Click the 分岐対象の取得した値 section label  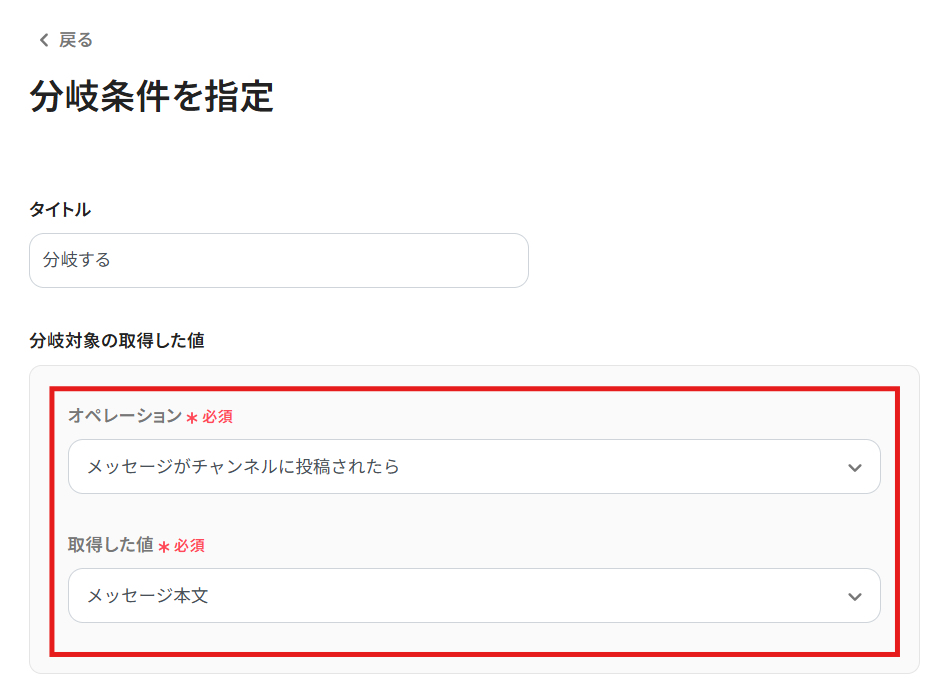point(117,341)
